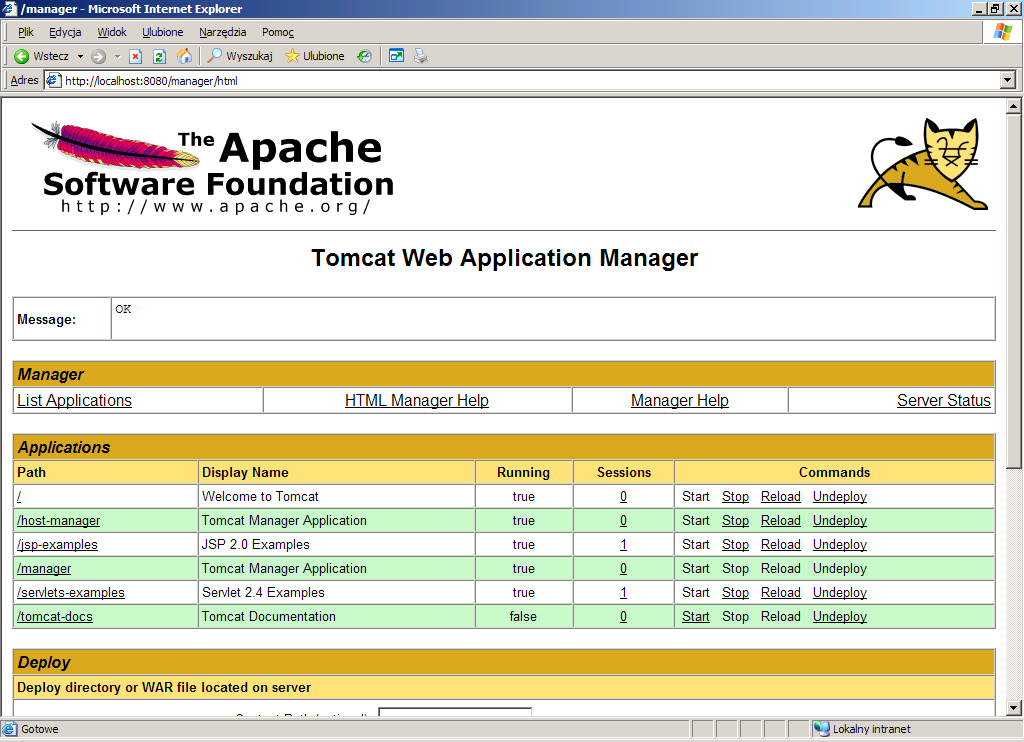Stop the Welcome to Tomcat application
Screen dimensions: 1024x742
[735, 496]
